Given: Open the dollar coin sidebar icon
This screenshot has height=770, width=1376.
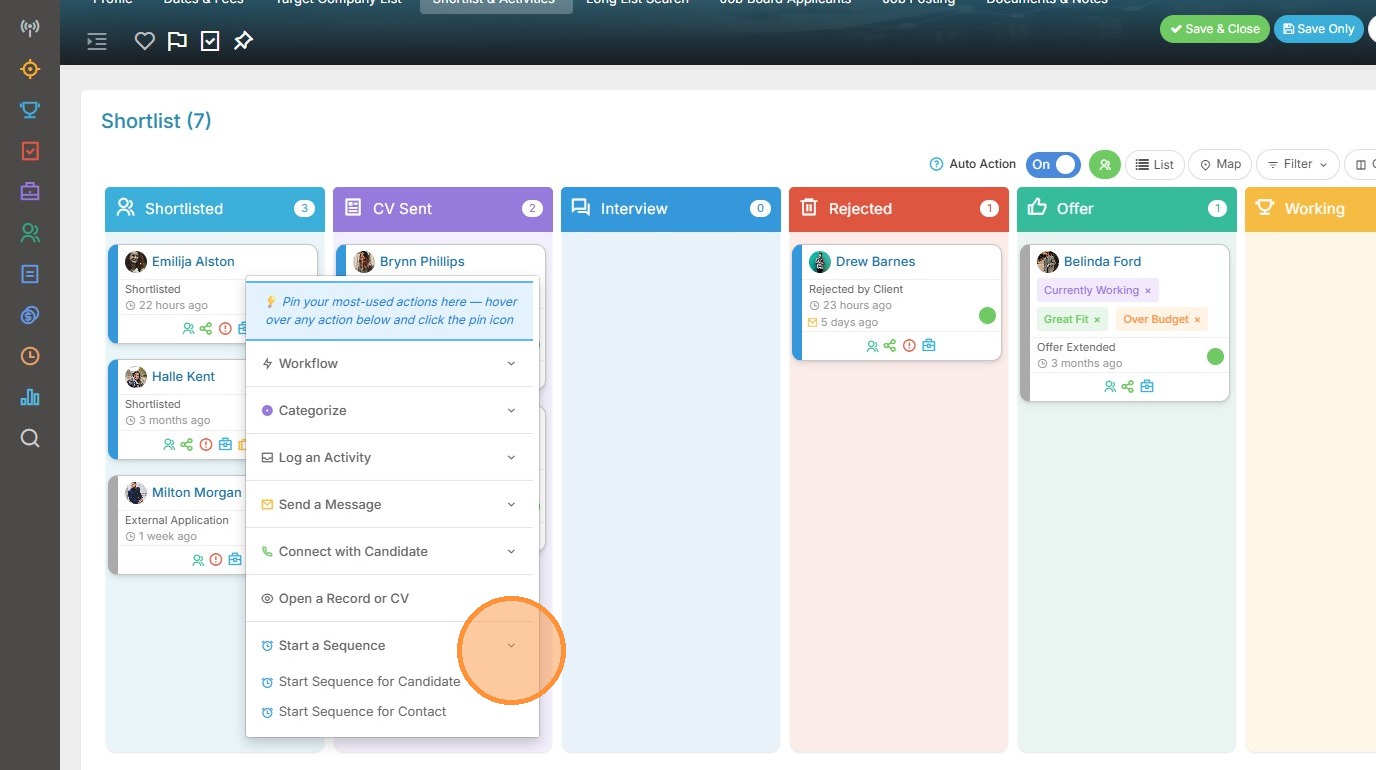Looking at the screenshot, I should (x=30, y=315).
